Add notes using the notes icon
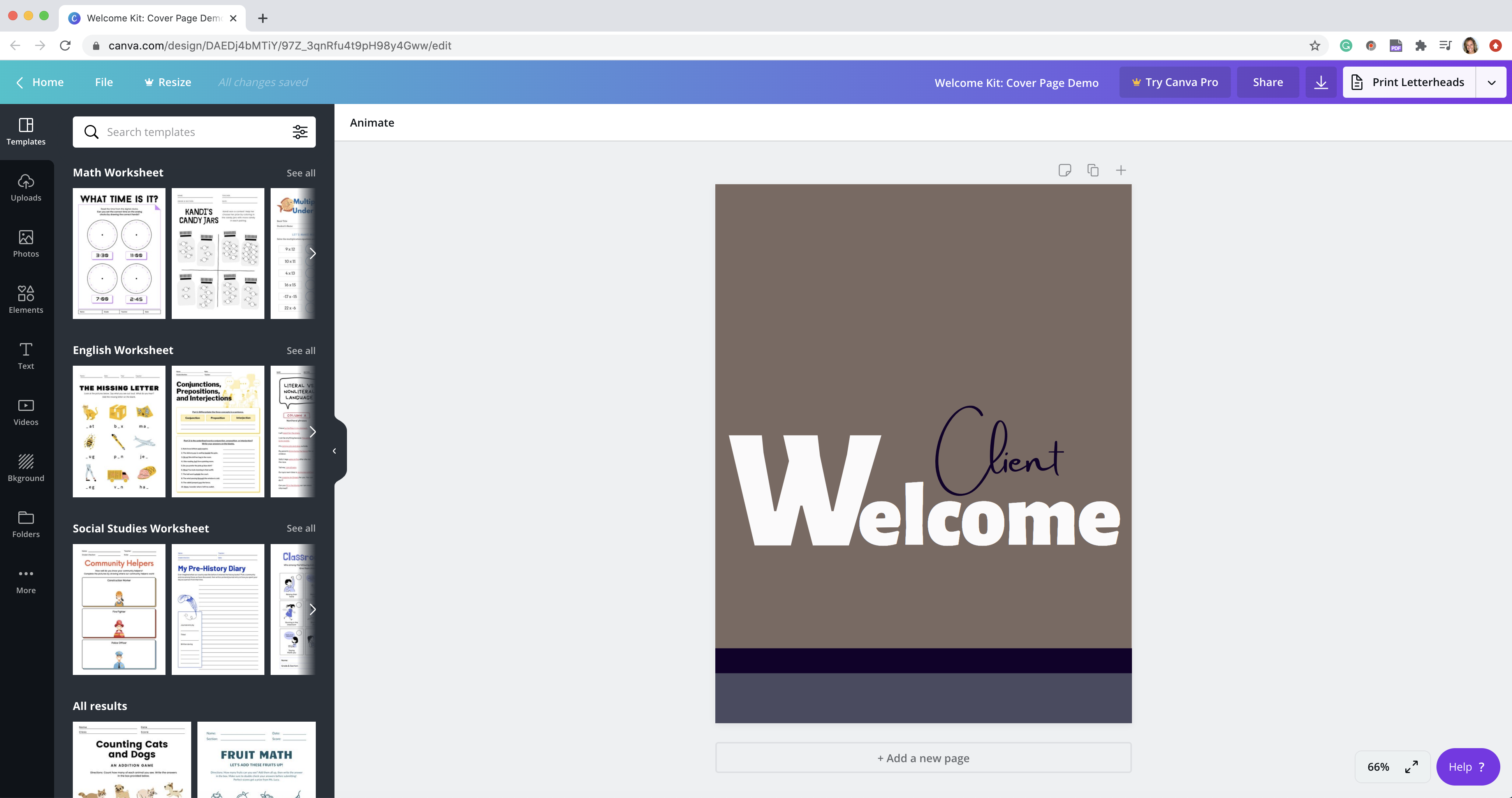The width and height of the screenshot is (1512, 798). [1064, 170]
